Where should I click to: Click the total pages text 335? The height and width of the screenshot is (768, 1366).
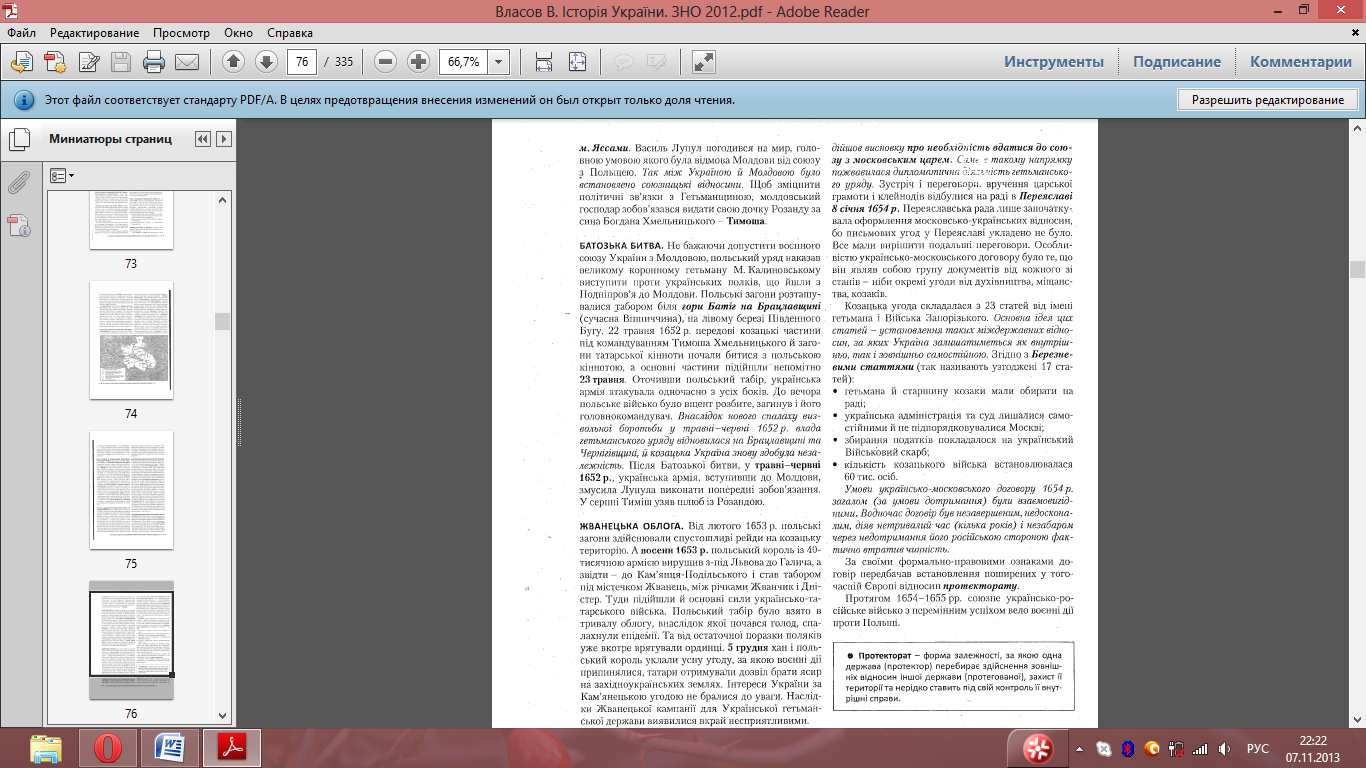[343, 61]
